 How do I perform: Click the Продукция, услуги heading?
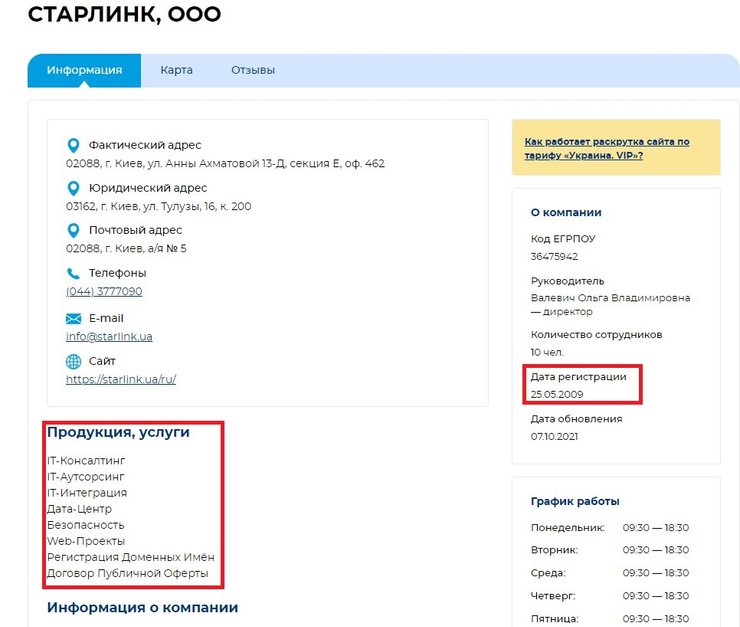(118, 433)
